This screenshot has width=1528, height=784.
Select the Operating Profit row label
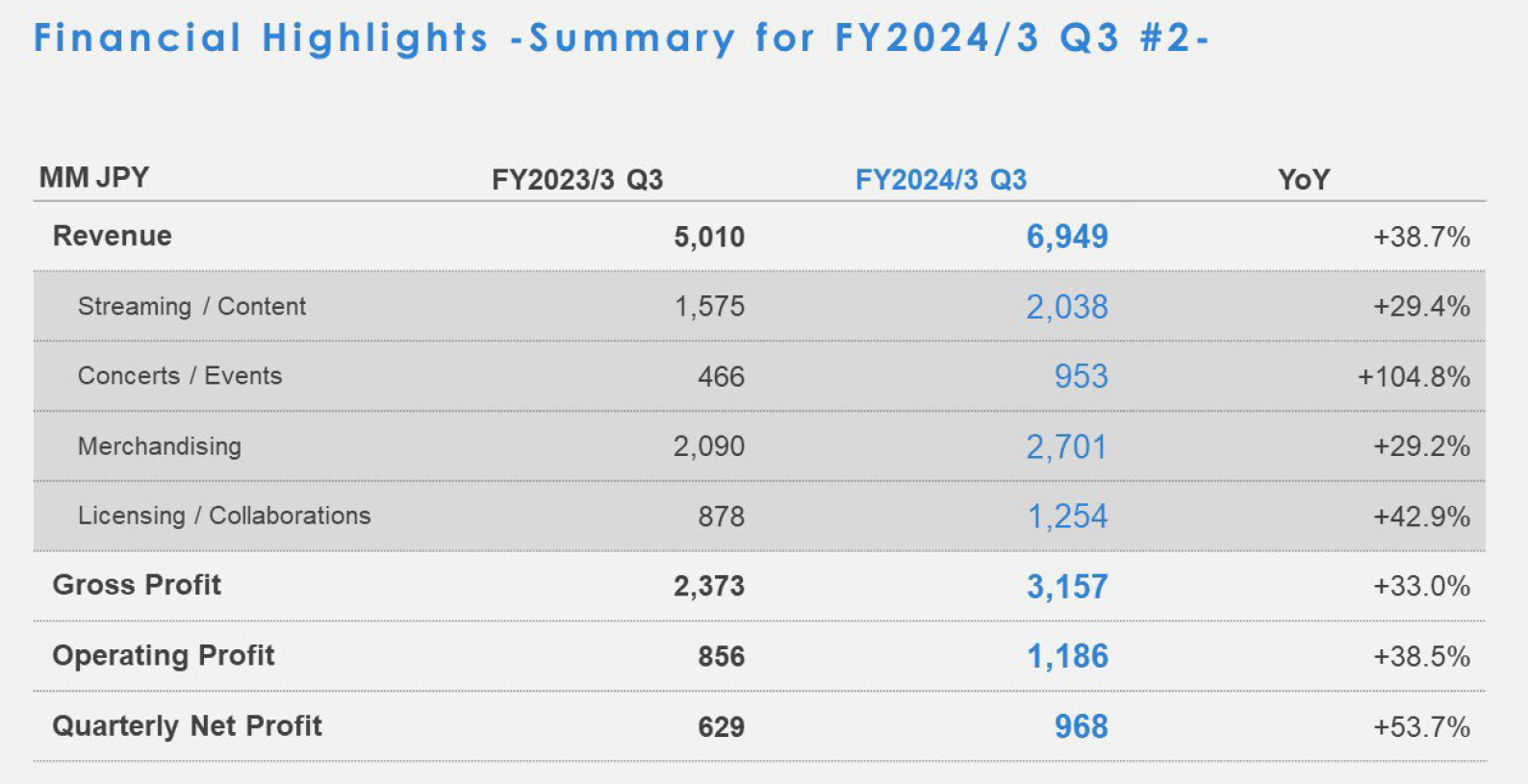[x=164, y=655]
